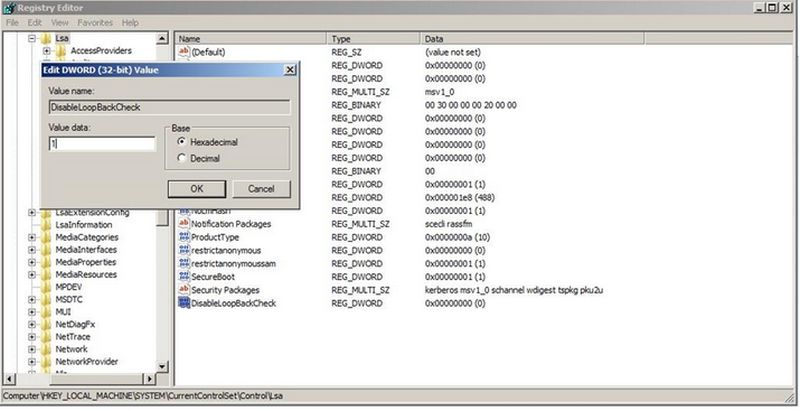Expand the AccessProviders node

pos(46,50)
